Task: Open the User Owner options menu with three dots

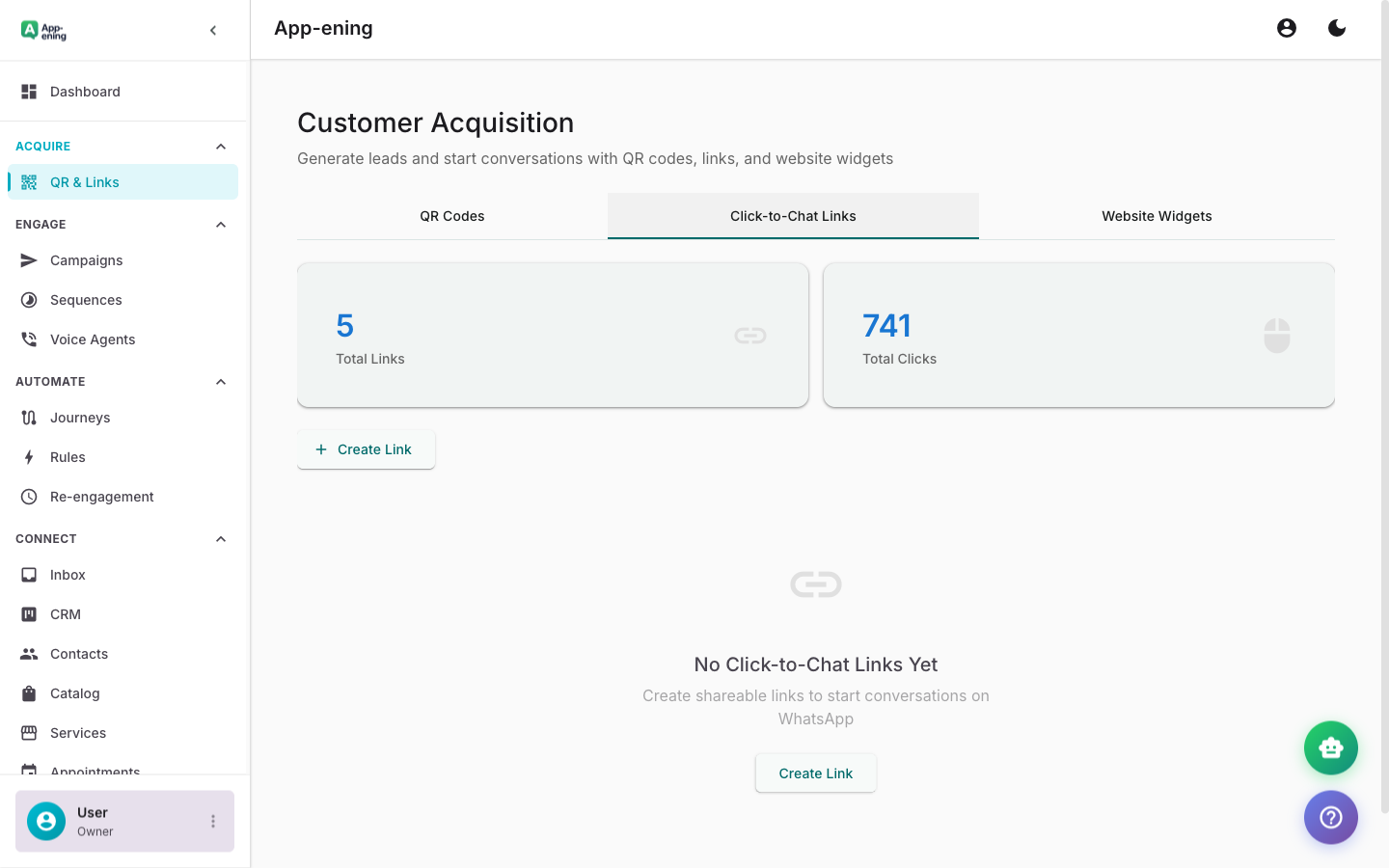Action: coord(212,821)
